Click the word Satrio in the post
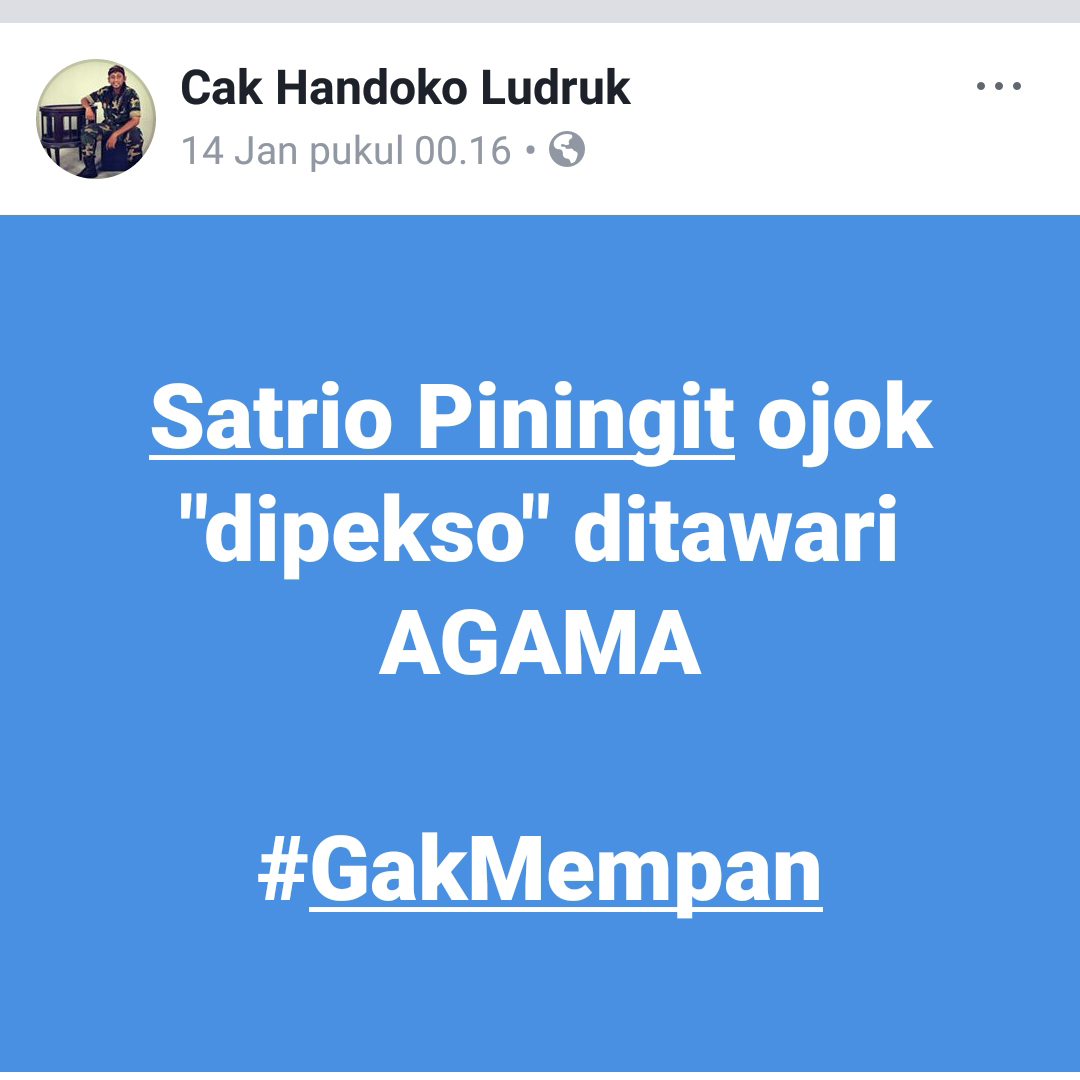Screen dimensions: 1080x1080 [x=271, y=416]
